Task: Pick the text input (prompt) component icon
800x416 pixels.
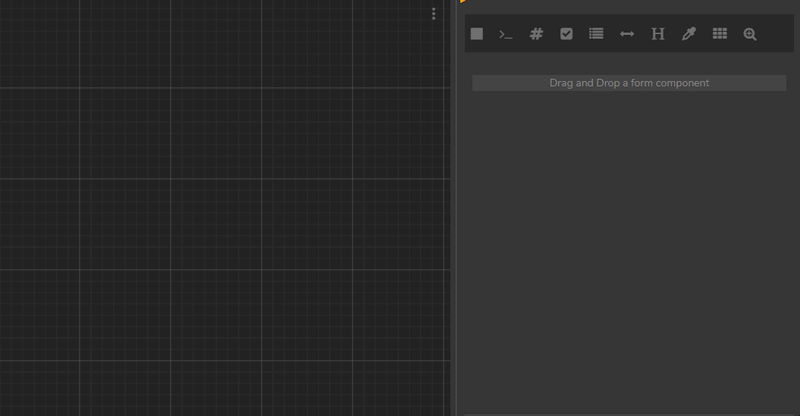Action: point(506,34)
